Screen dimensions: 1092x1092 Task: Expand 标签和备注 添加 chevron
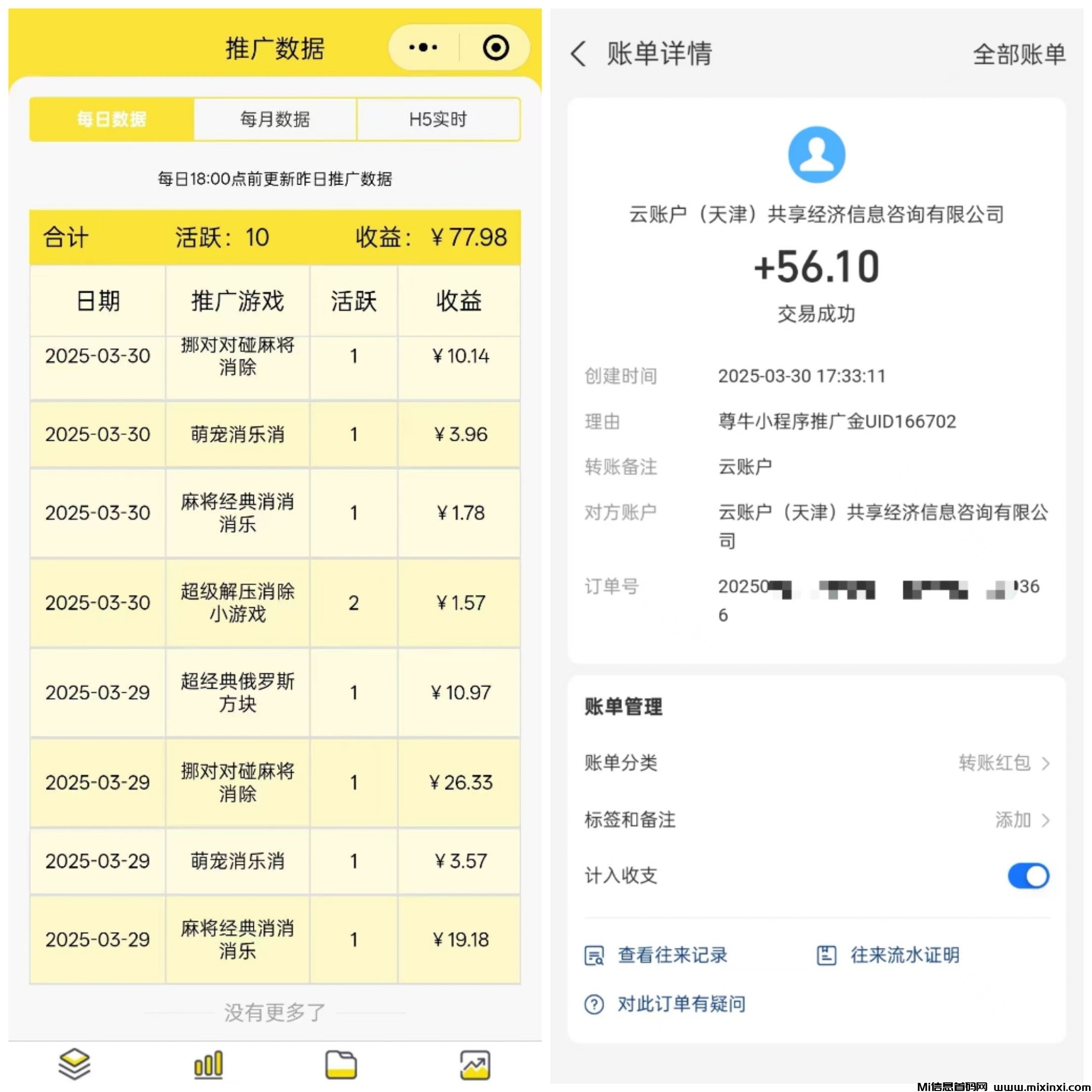pyautogui.click(x=1045, y=820)
